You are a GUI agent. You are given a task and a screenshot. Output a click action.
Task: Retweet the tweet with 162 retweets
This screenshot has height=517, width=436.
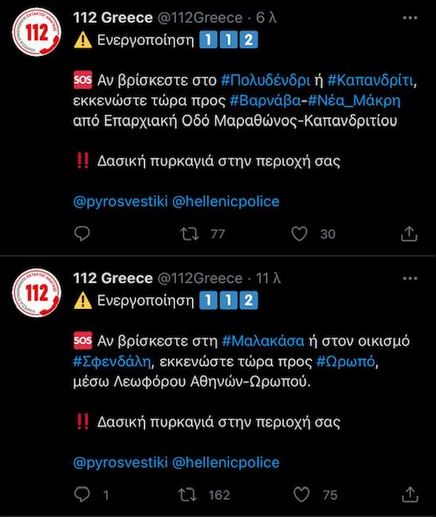coord(188,495)
